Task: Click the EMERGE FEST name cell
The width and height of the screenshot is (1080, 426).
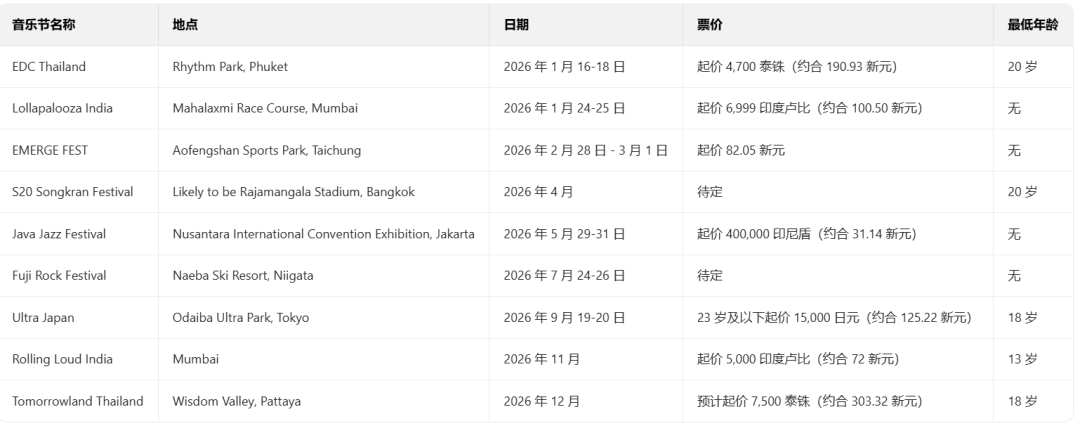Action: [x=51, y=150]
